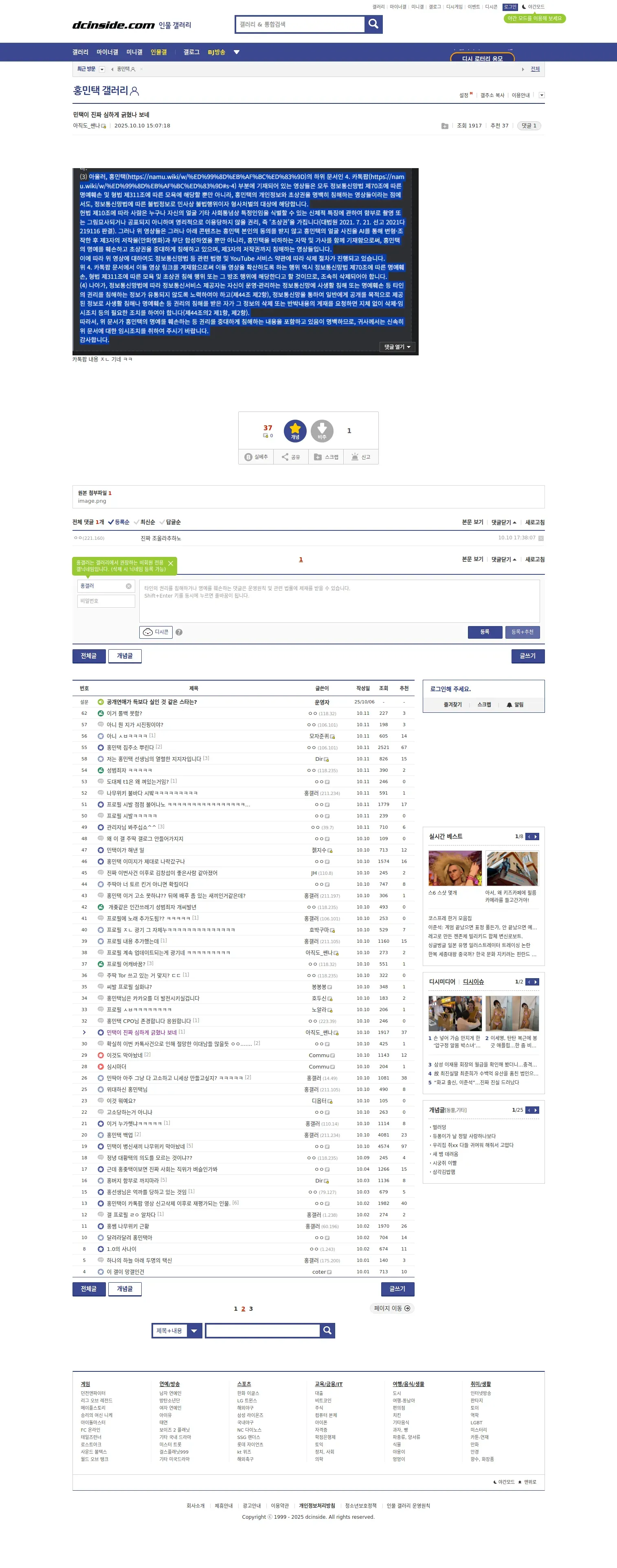Click the 개념 star recommend icon

click(x=295, y=430)
